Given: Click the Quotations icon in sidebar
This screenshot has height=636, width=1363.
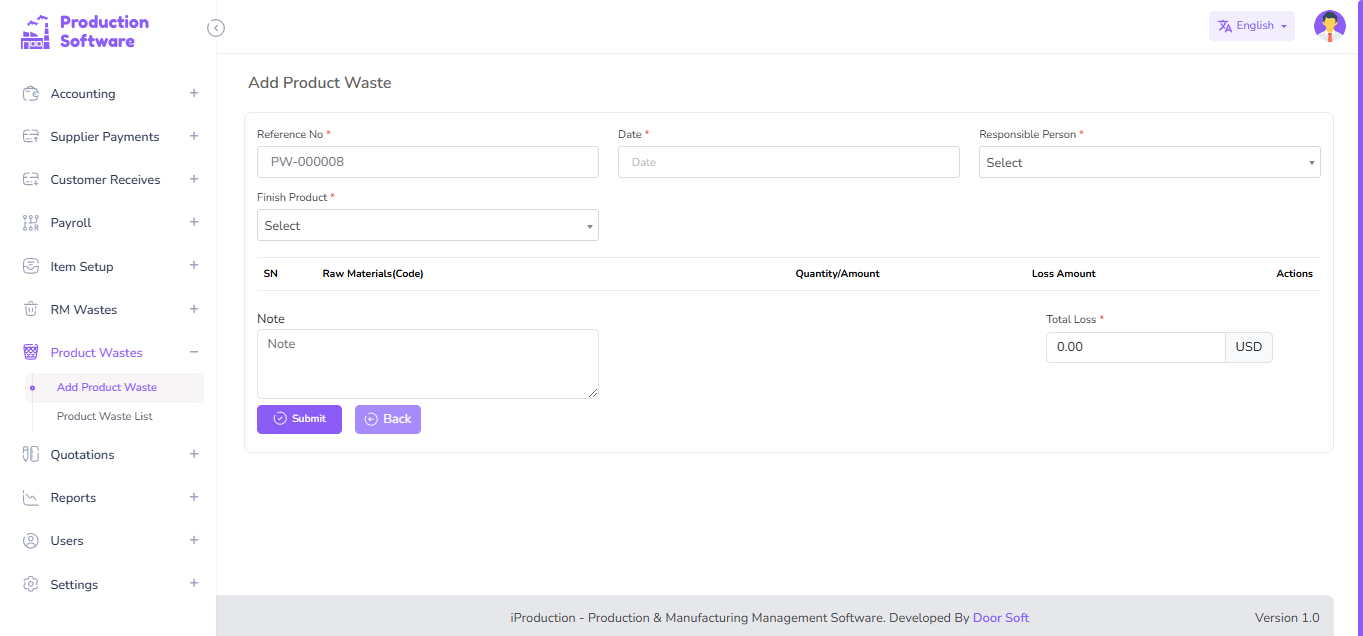Looking at the screenshot, I should coord(30,455).
